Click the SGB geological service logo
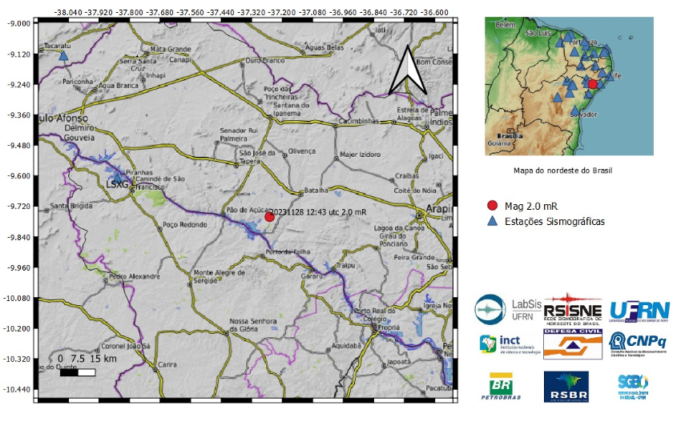The width and height of the screenshot is (681, 434). 632,383
